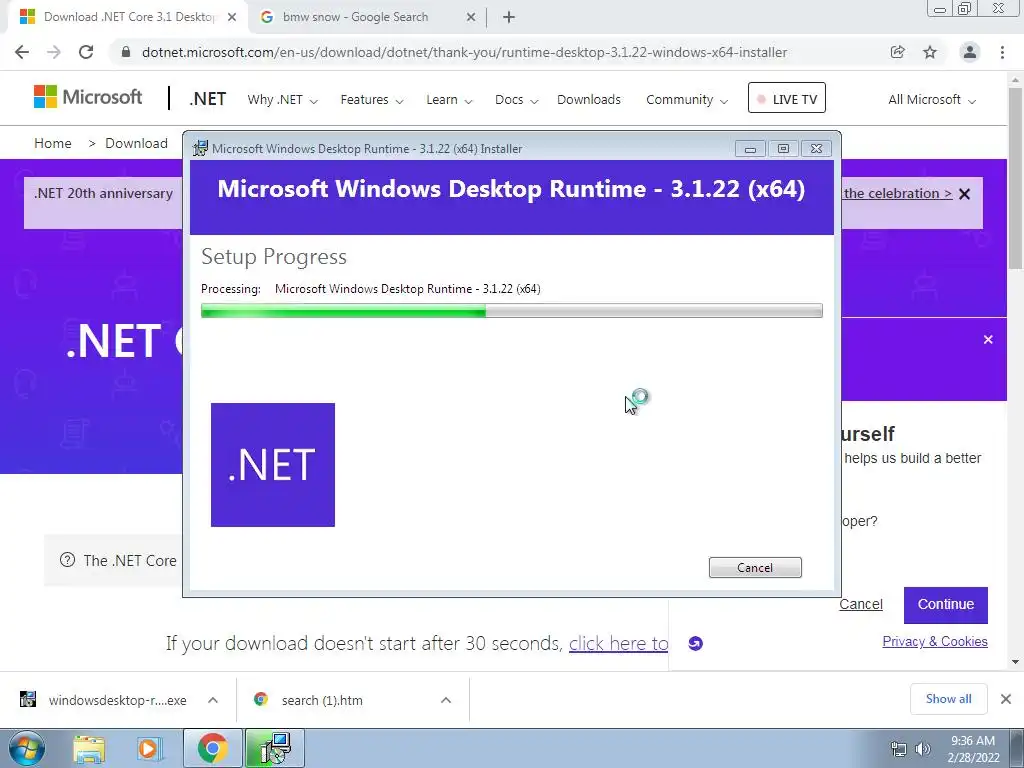Image resolution: width=1024 pixels, height=768 pixels.
Task: Expand the Docs menu
Action: tap(516, 100)
